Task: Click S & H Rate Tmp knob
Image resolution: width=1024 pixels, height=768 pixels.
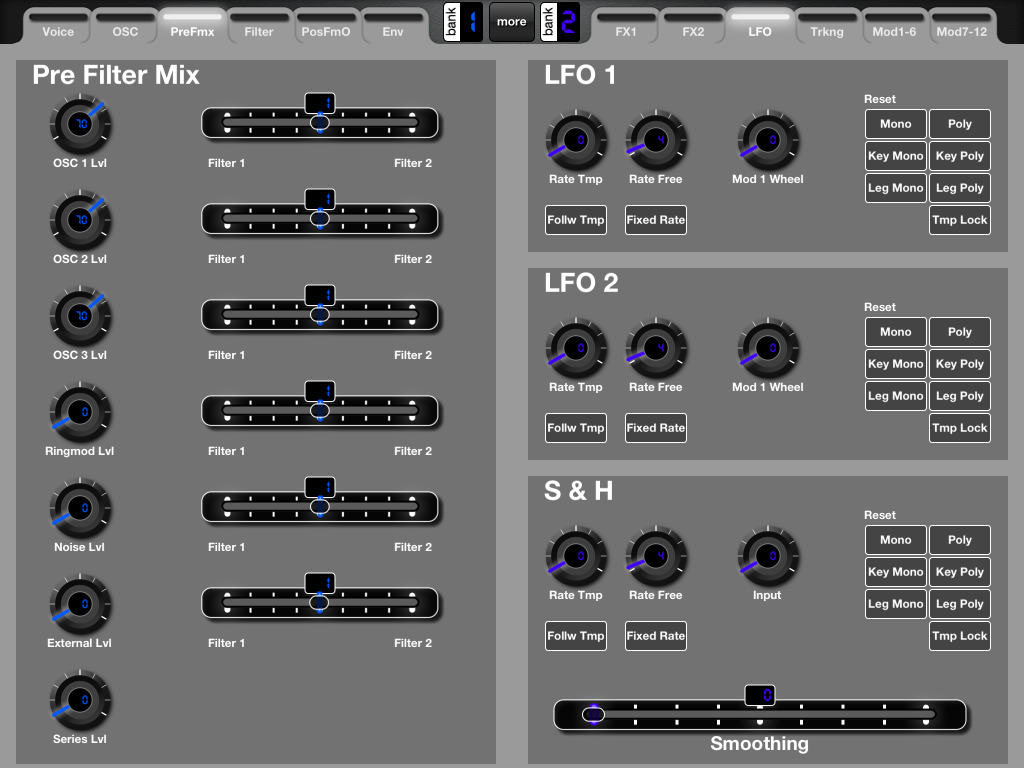Action: pyautogui.click(x=576, y=556)
